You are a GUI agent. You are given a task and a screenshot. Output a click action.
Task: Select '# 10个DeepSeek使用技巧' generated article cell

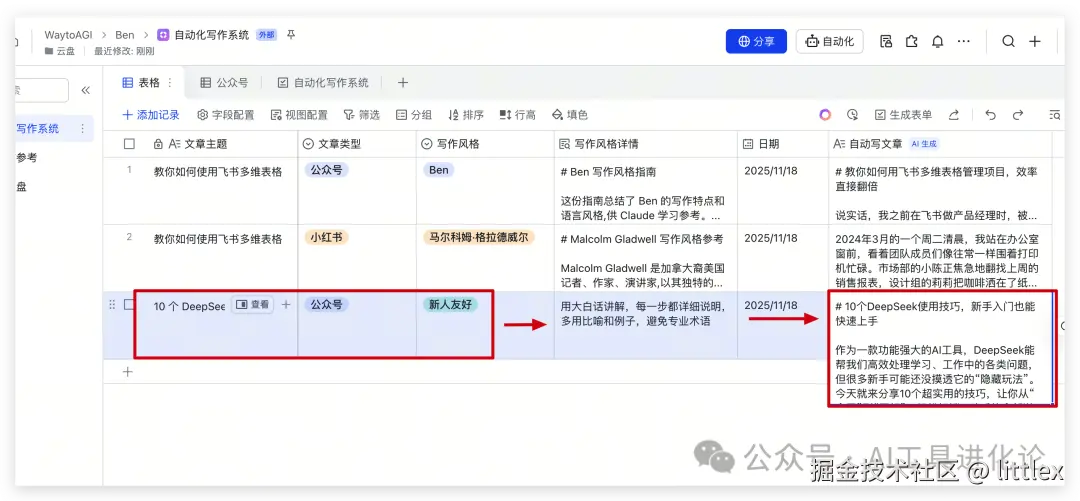point(941,347)
